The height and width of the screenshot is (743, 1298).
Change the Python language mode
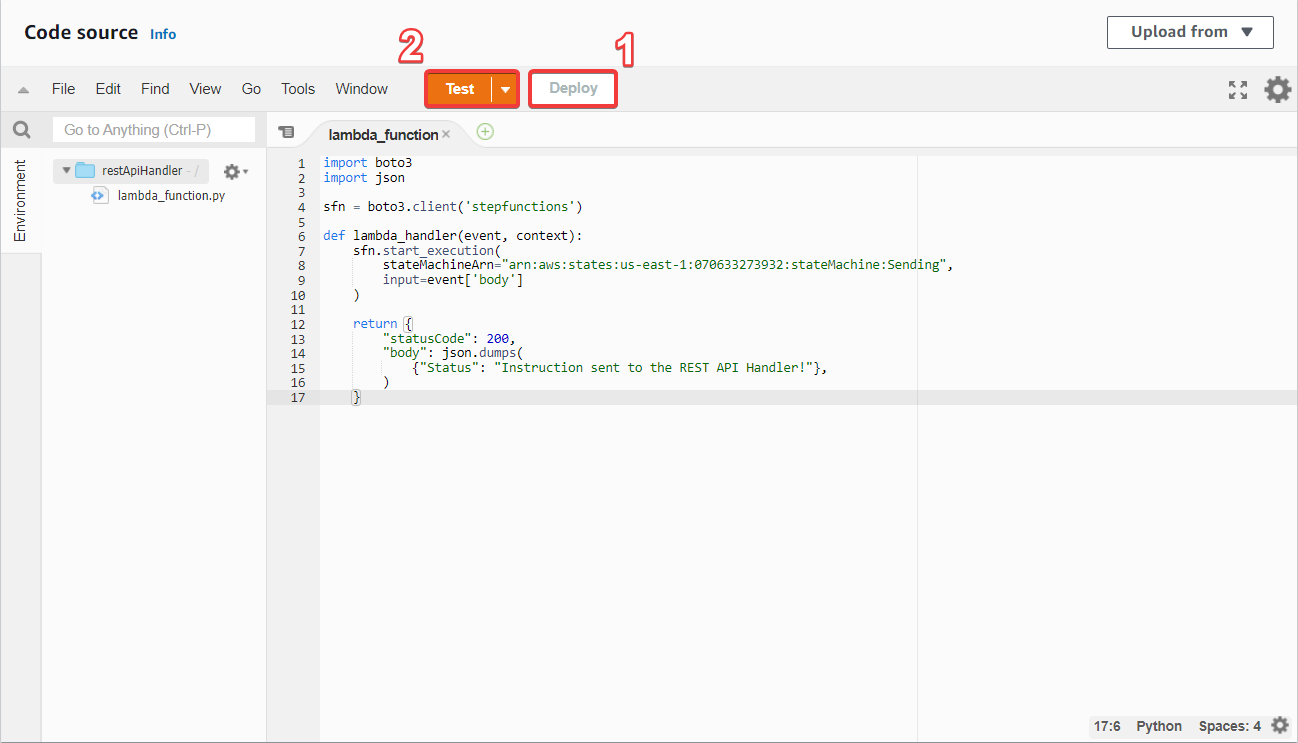point(1159,726)
